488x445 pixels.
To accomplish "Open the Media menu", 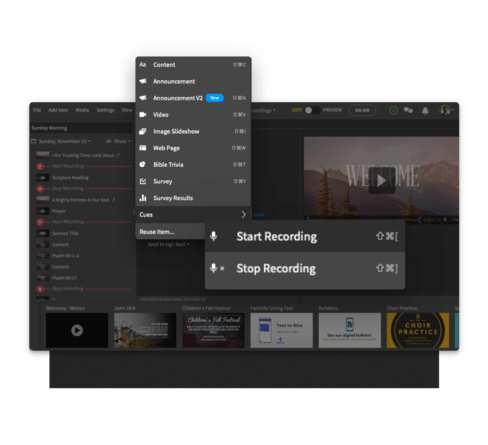I will (82, 110).
